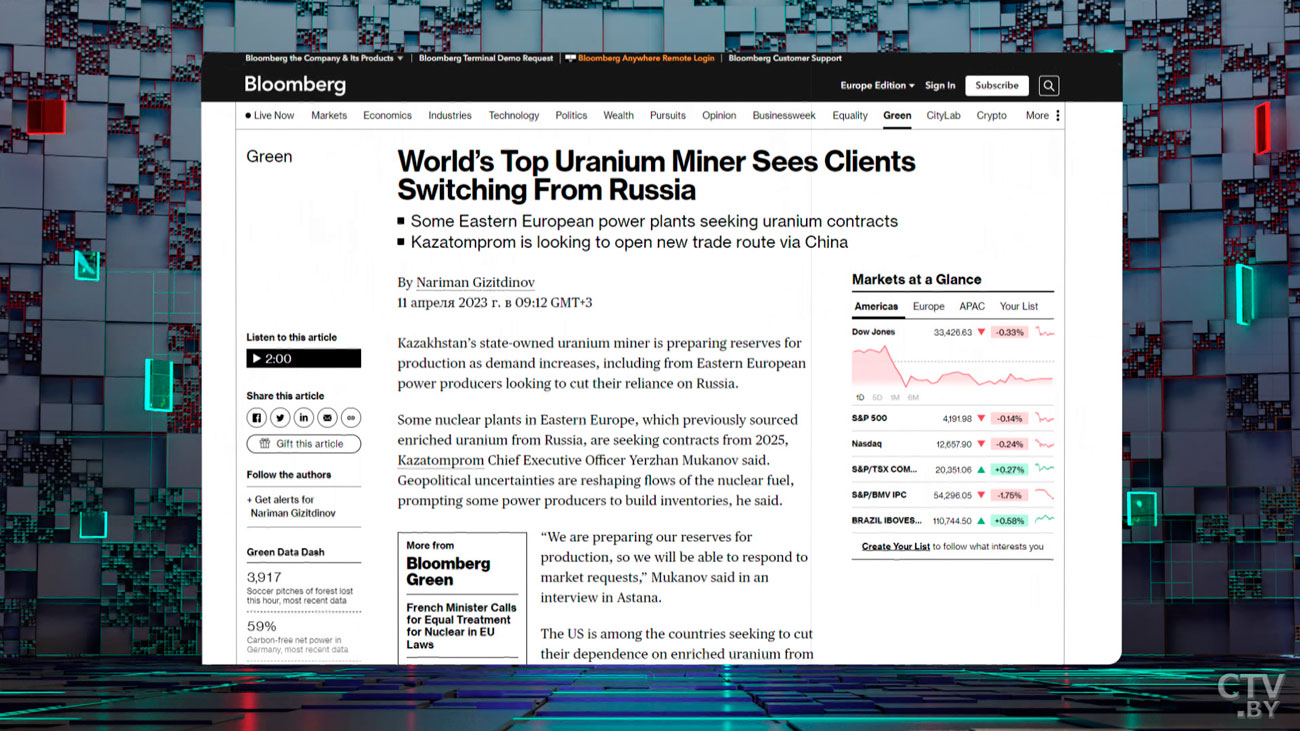Open Nasdaq index row
Screen dimensions: 1300x731
click(952, 444)
